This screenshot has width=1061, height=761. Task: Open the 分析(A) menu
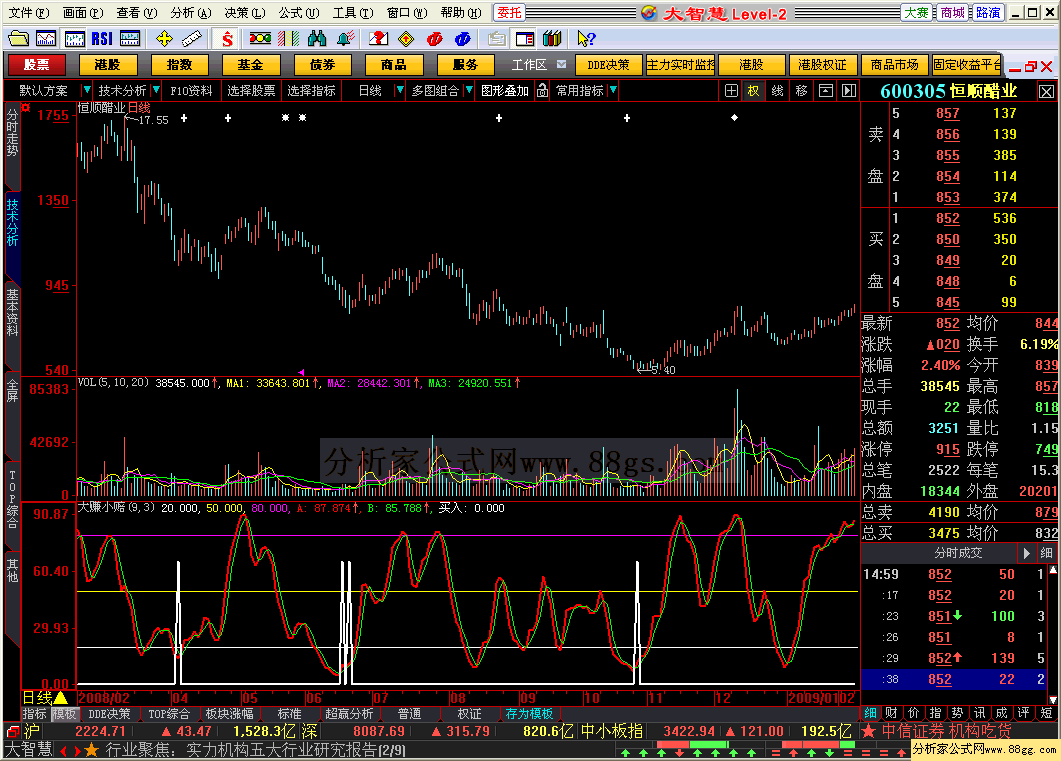click(191, 12)
